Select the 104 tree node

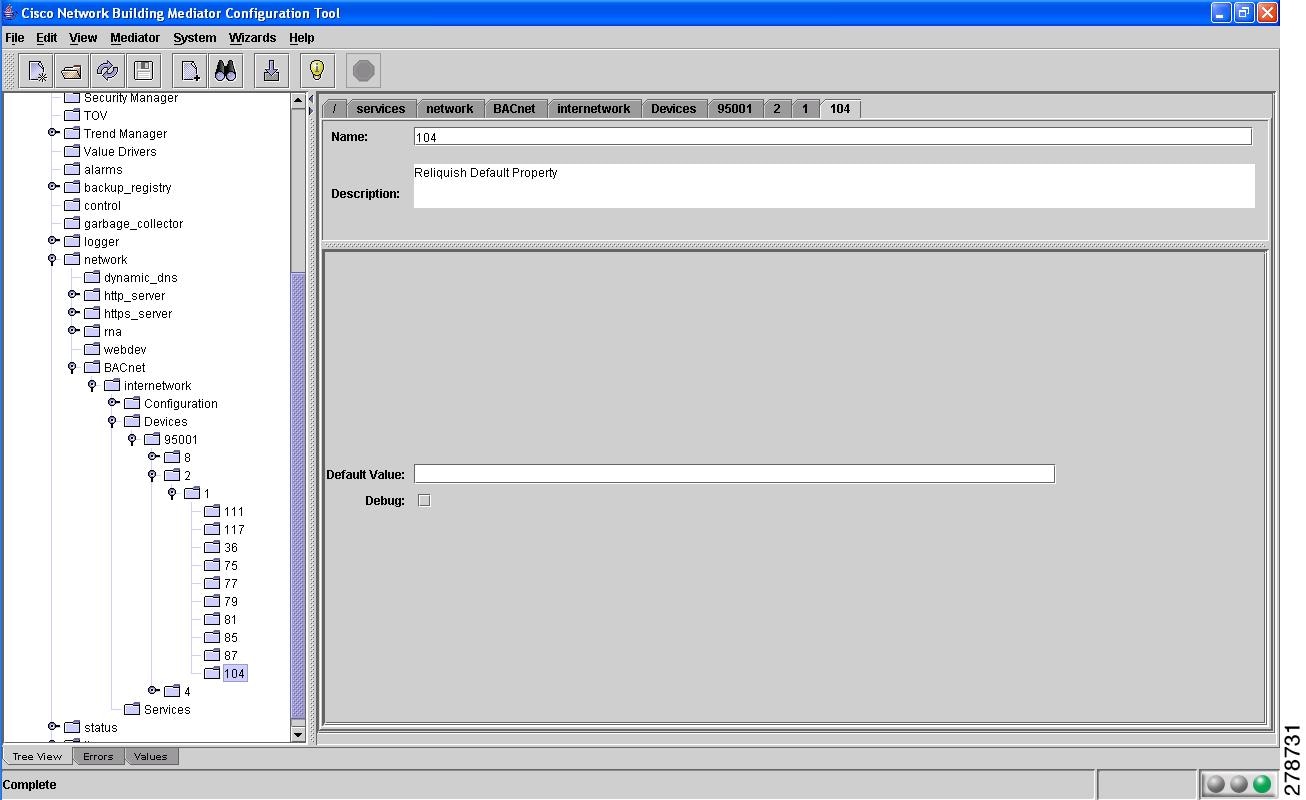click(x=235, y=673)
